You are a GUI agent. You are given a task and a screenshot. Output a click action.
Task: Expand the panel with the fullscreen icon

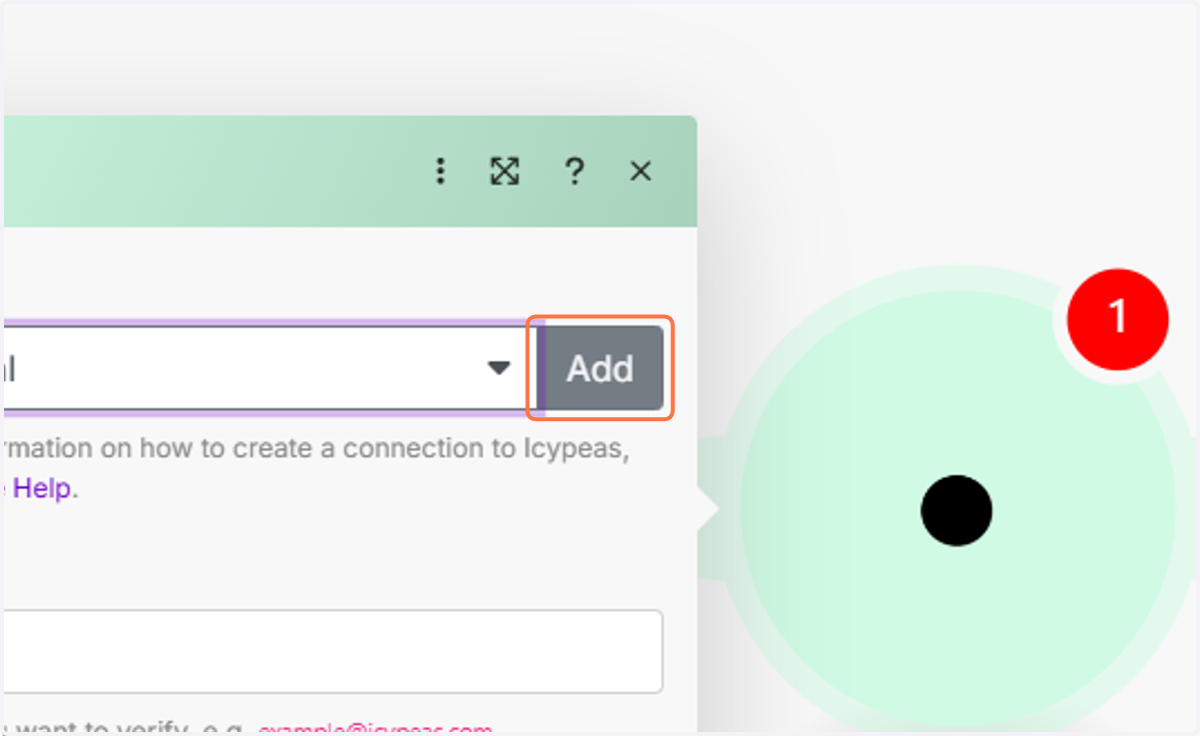[504, 172]
